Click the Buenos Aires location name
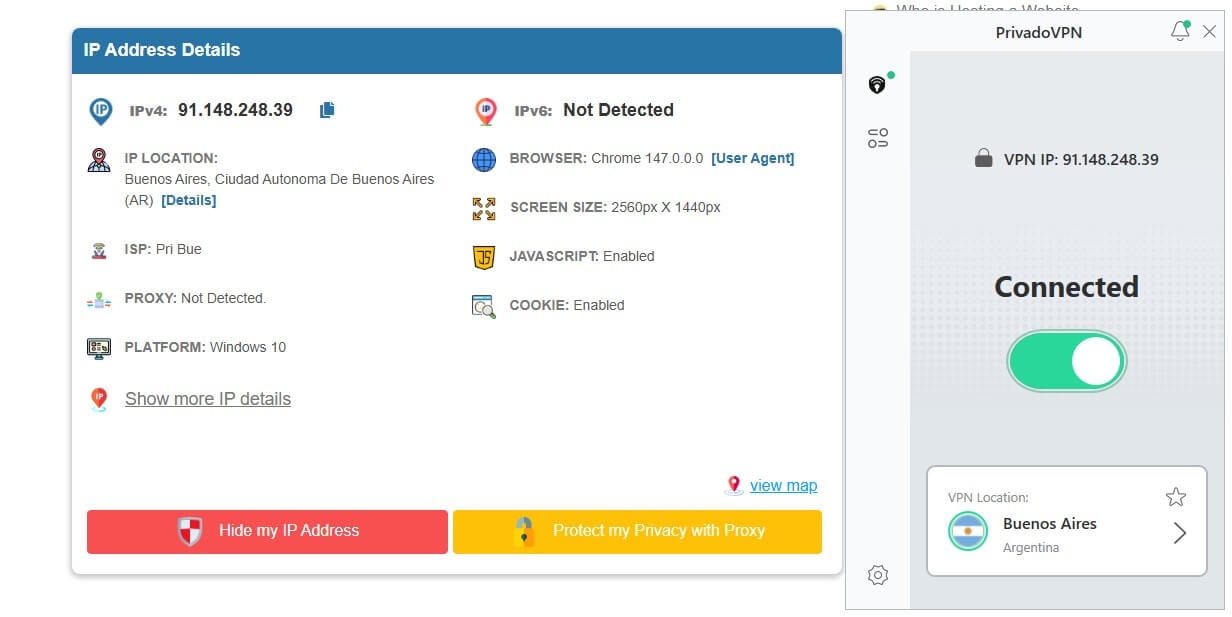 coord(1049,524)
